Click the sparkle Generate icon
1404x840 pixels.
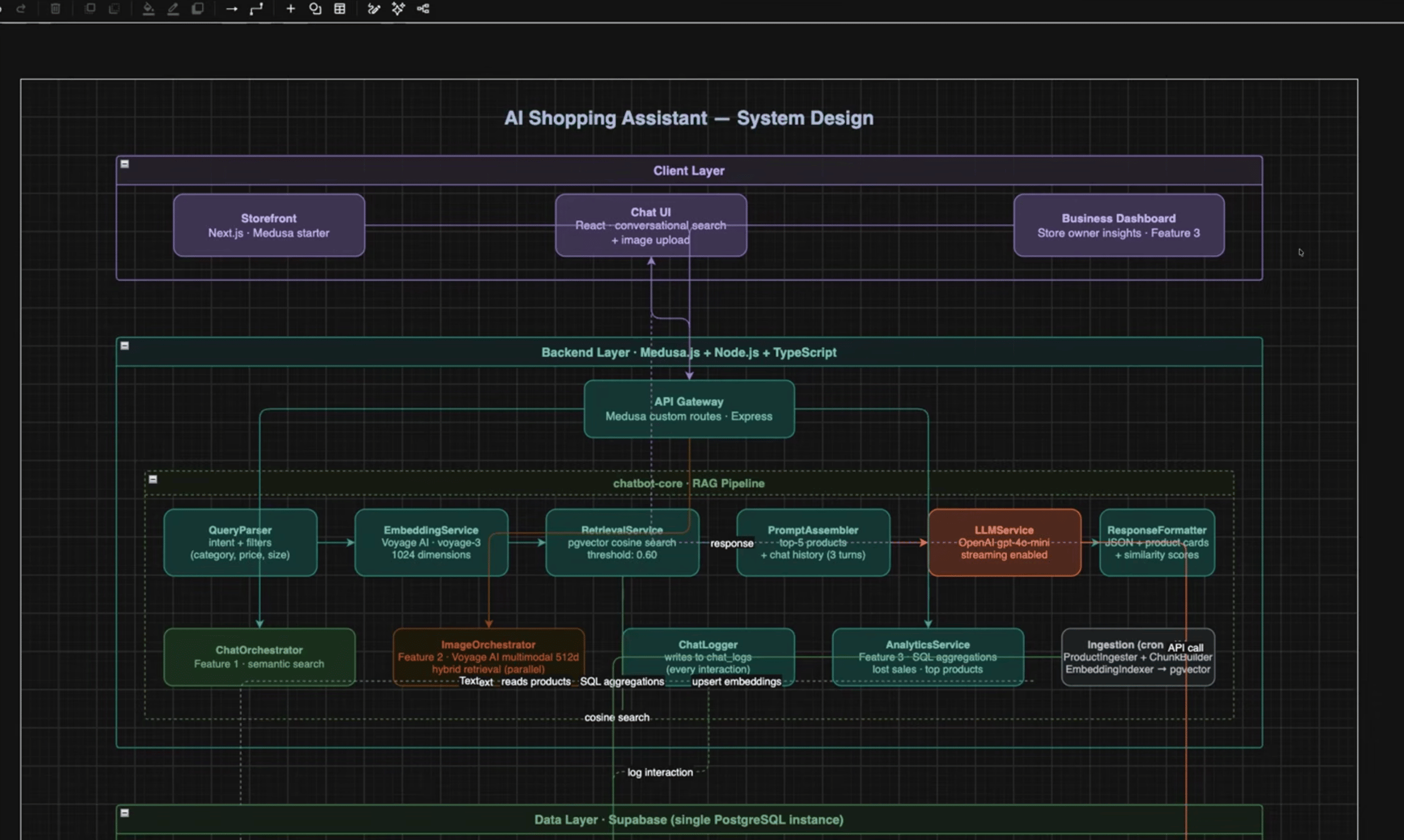398,9
